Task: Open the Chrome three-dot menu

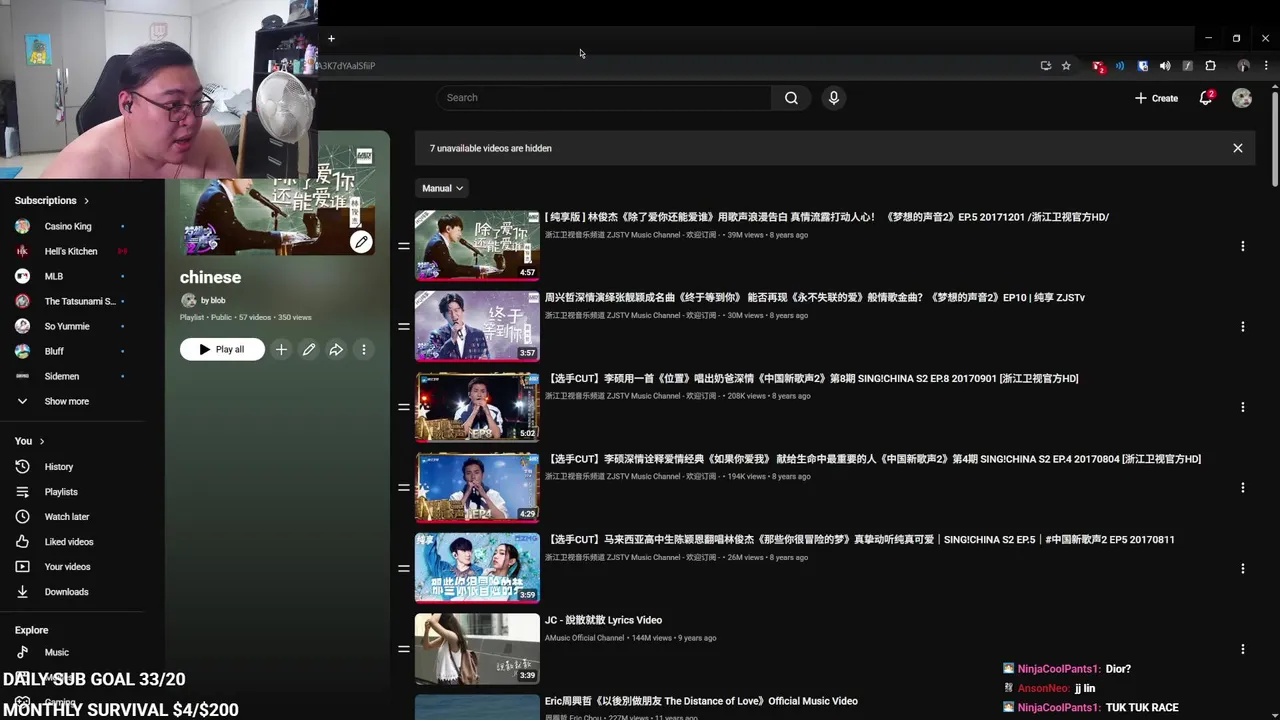Action: click(1266, 66)
